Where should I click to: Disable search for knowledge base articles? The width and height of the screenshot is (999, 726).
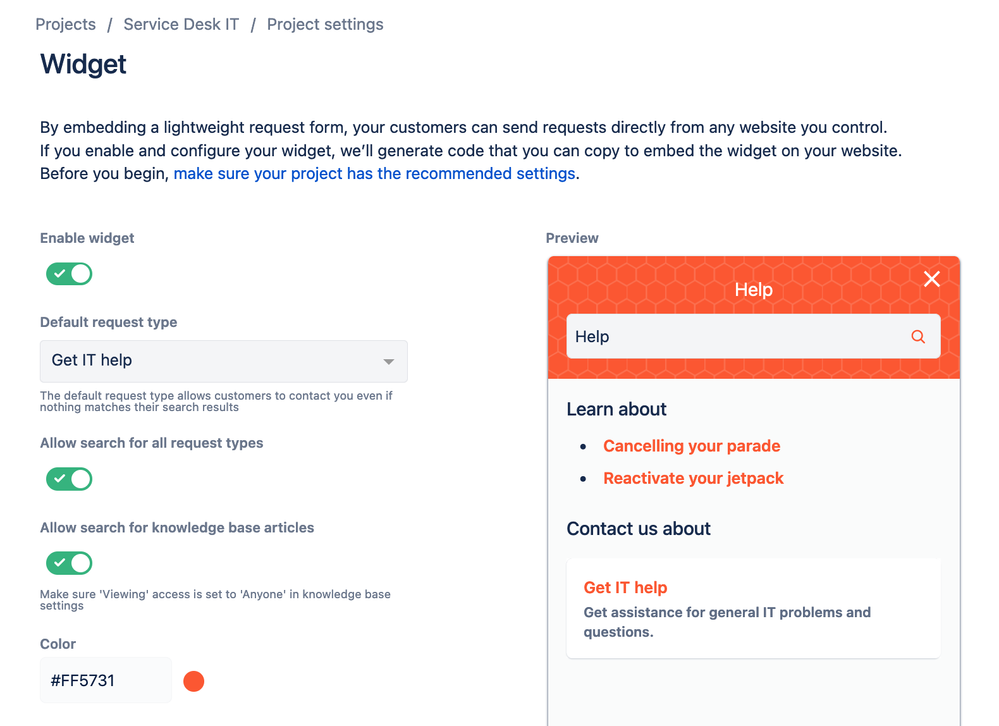69,563
